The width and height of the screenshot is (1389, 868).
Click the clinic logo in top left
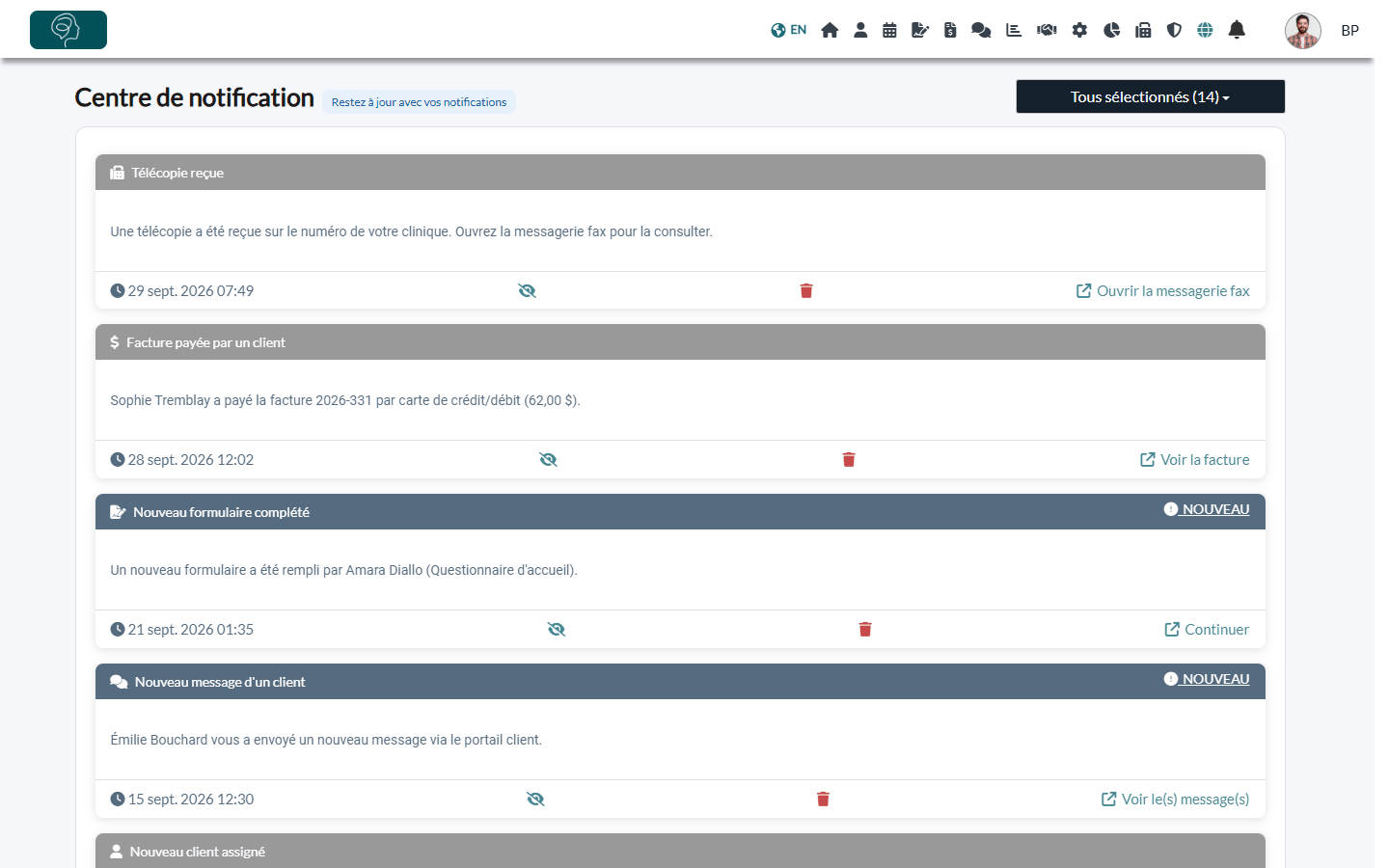click(68, 30)
